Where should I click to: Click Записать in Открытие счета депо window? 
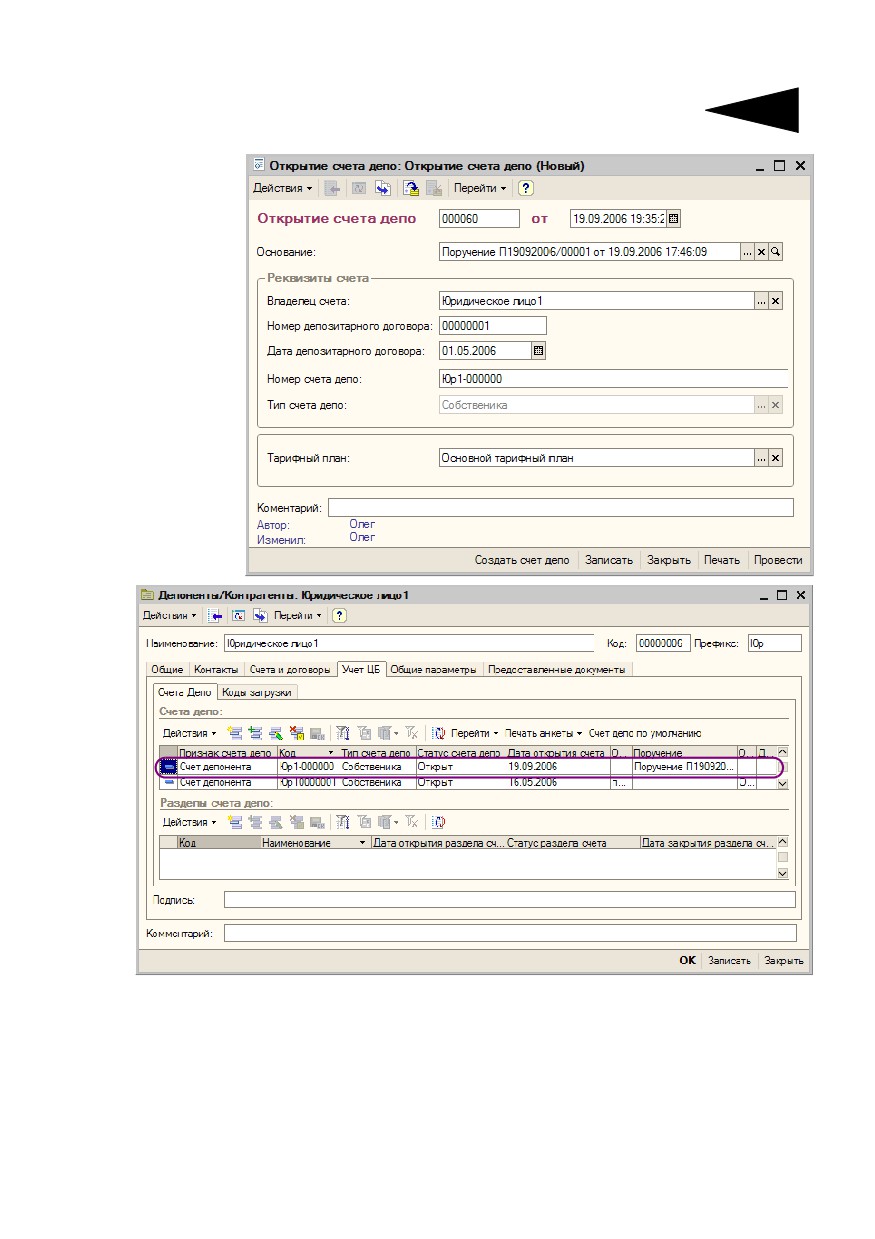pos(609,560)
